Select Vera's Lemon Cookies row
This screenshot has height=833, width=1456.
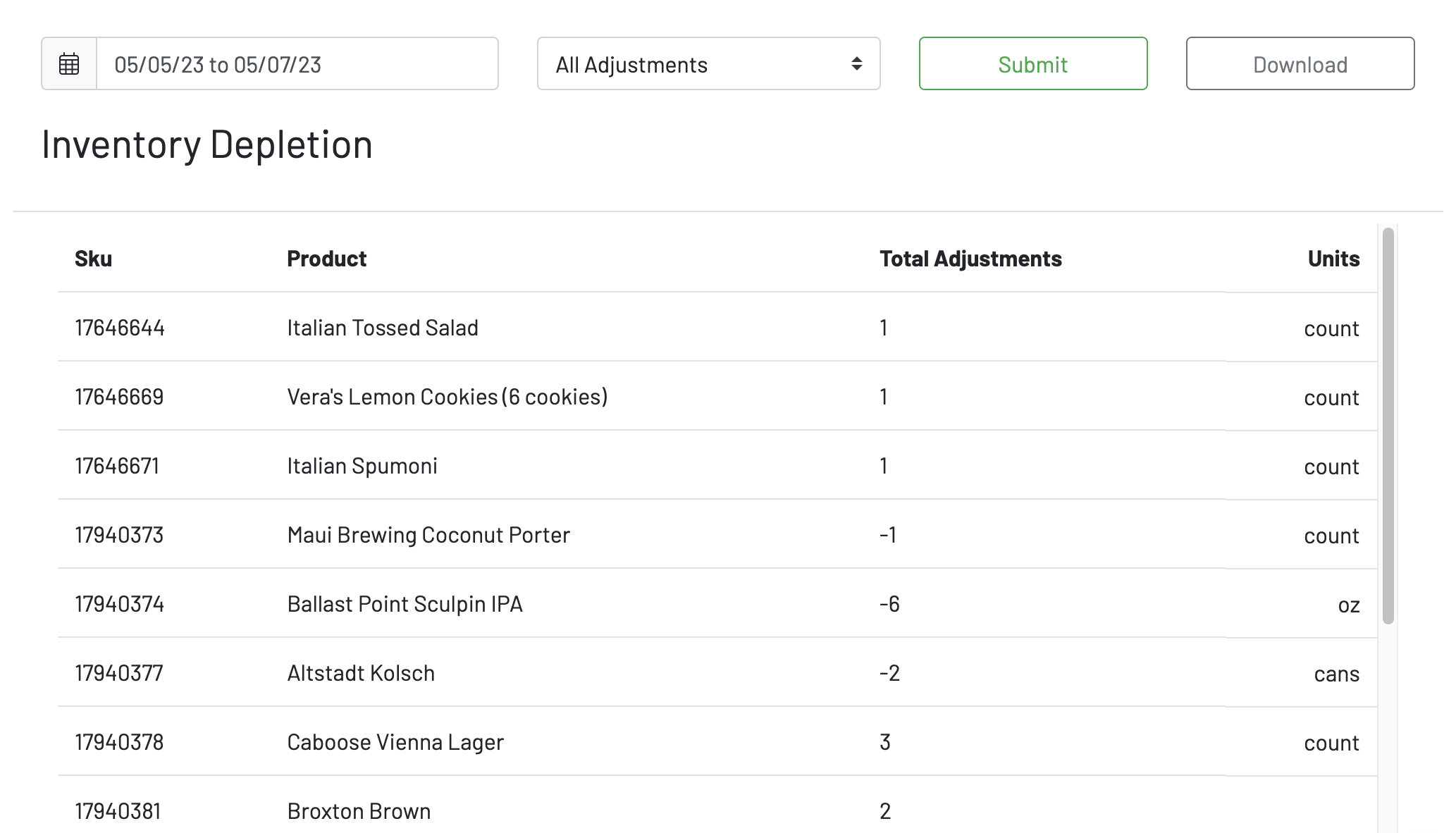(x=448, y=397)
